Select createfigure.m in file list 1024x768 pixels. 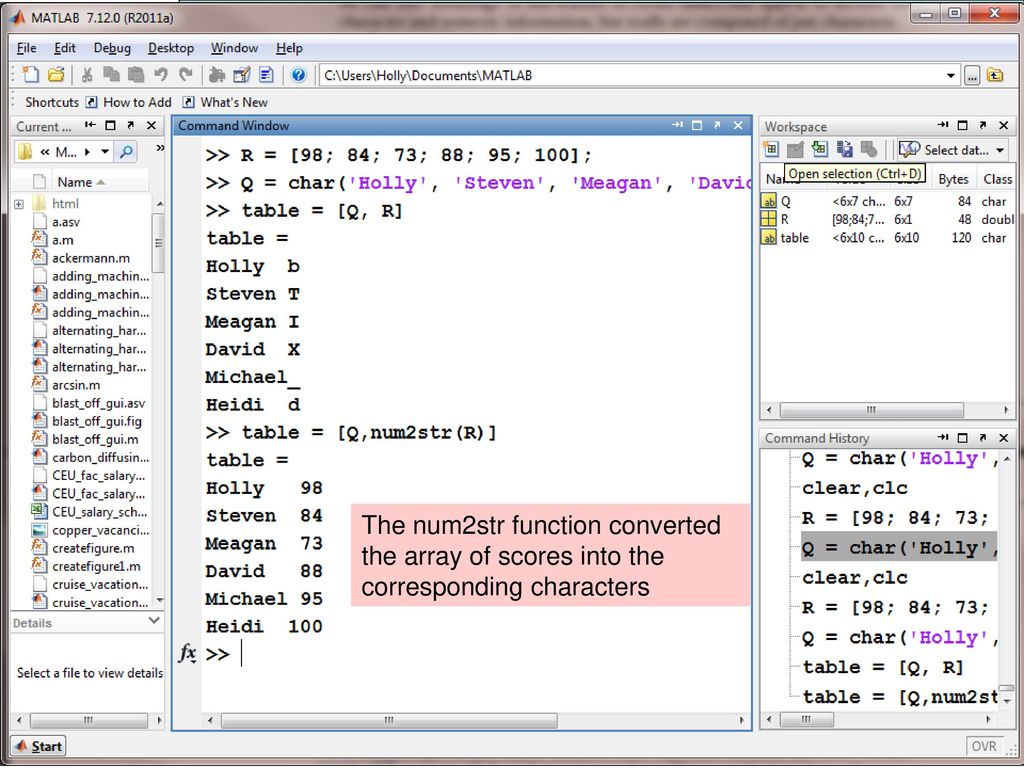pos(93,548)
